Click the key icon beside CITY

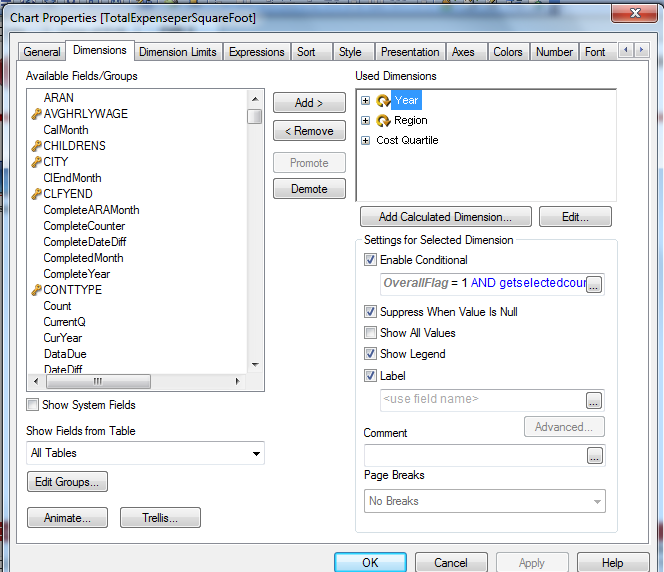click(36, 162)
